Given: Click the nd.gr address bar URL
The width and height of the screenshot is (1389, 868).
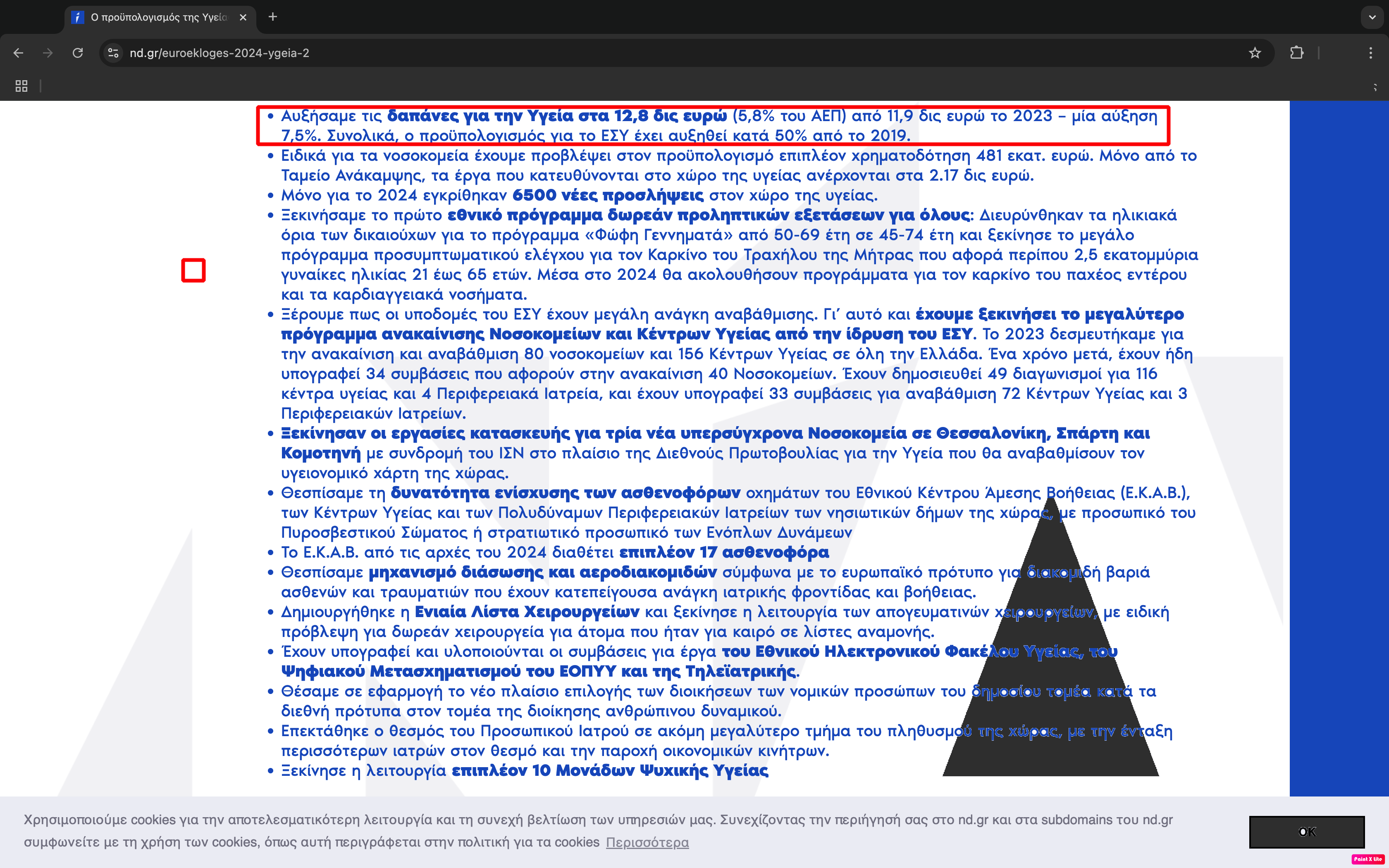Looking at the screenshot, I should coord(219,53).
